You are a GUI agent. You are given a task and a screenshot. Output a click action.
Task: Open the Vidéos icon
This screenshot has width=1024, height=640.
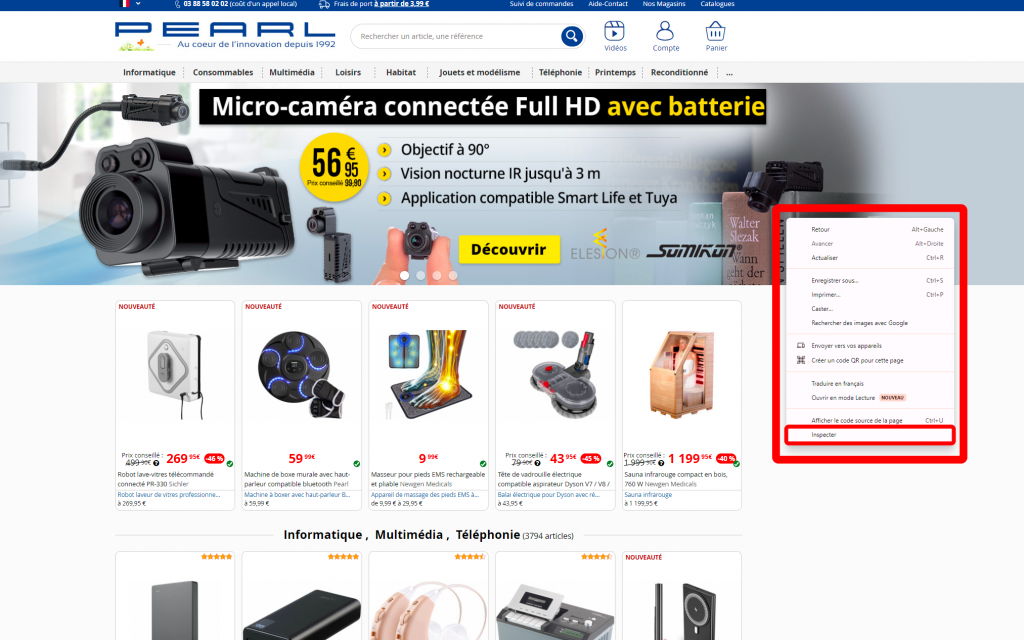(x=615, y=36)
